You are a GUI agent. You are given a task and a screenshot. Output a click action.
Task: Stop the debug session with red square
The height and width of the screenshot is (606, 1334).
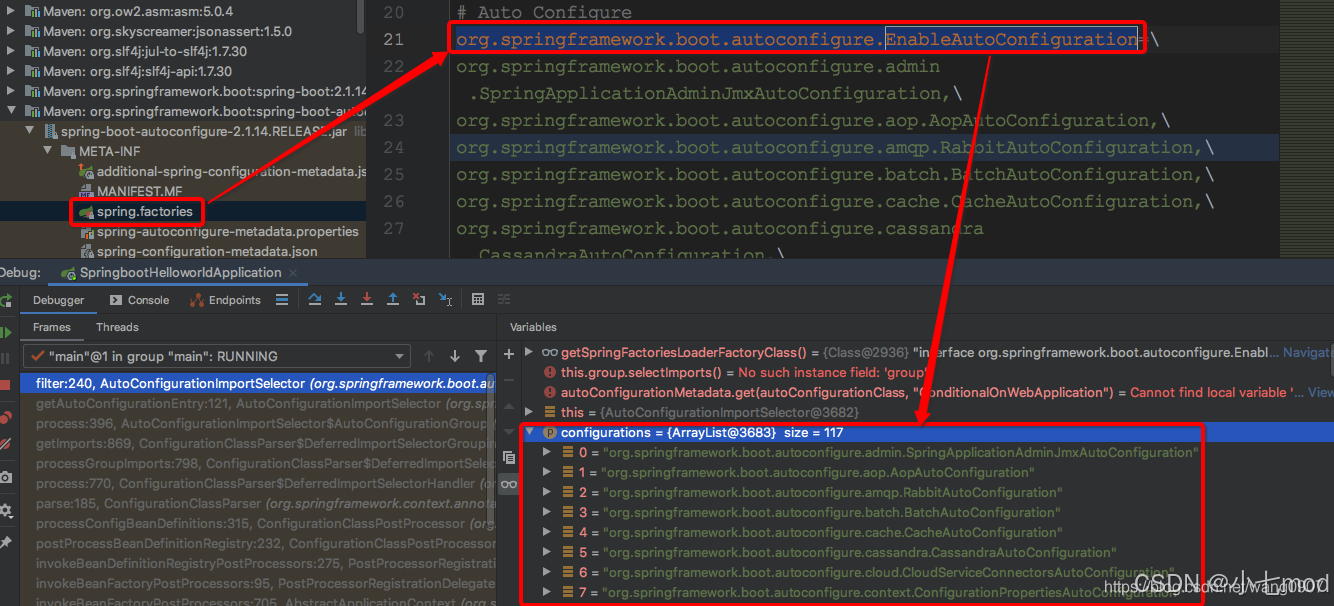(x=5, y=384)
